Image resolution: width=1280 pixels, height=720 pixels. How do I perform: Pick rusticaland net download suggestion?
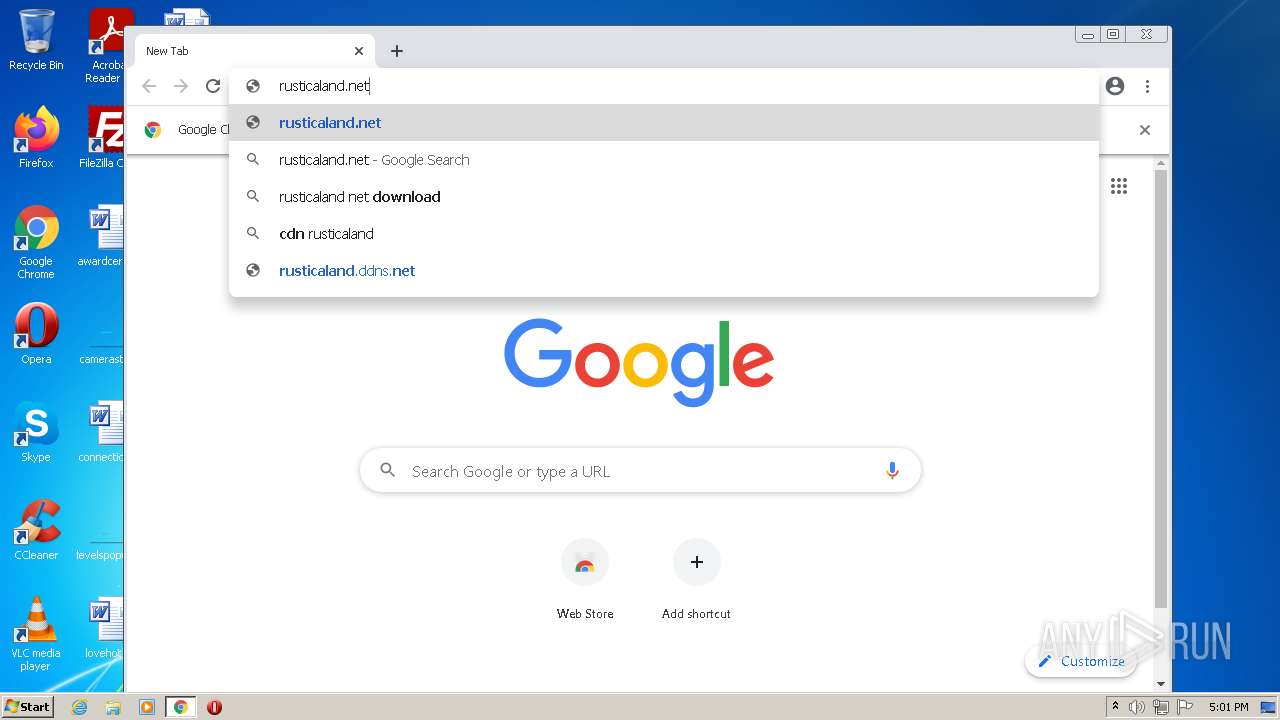click(x=664, y=197)
